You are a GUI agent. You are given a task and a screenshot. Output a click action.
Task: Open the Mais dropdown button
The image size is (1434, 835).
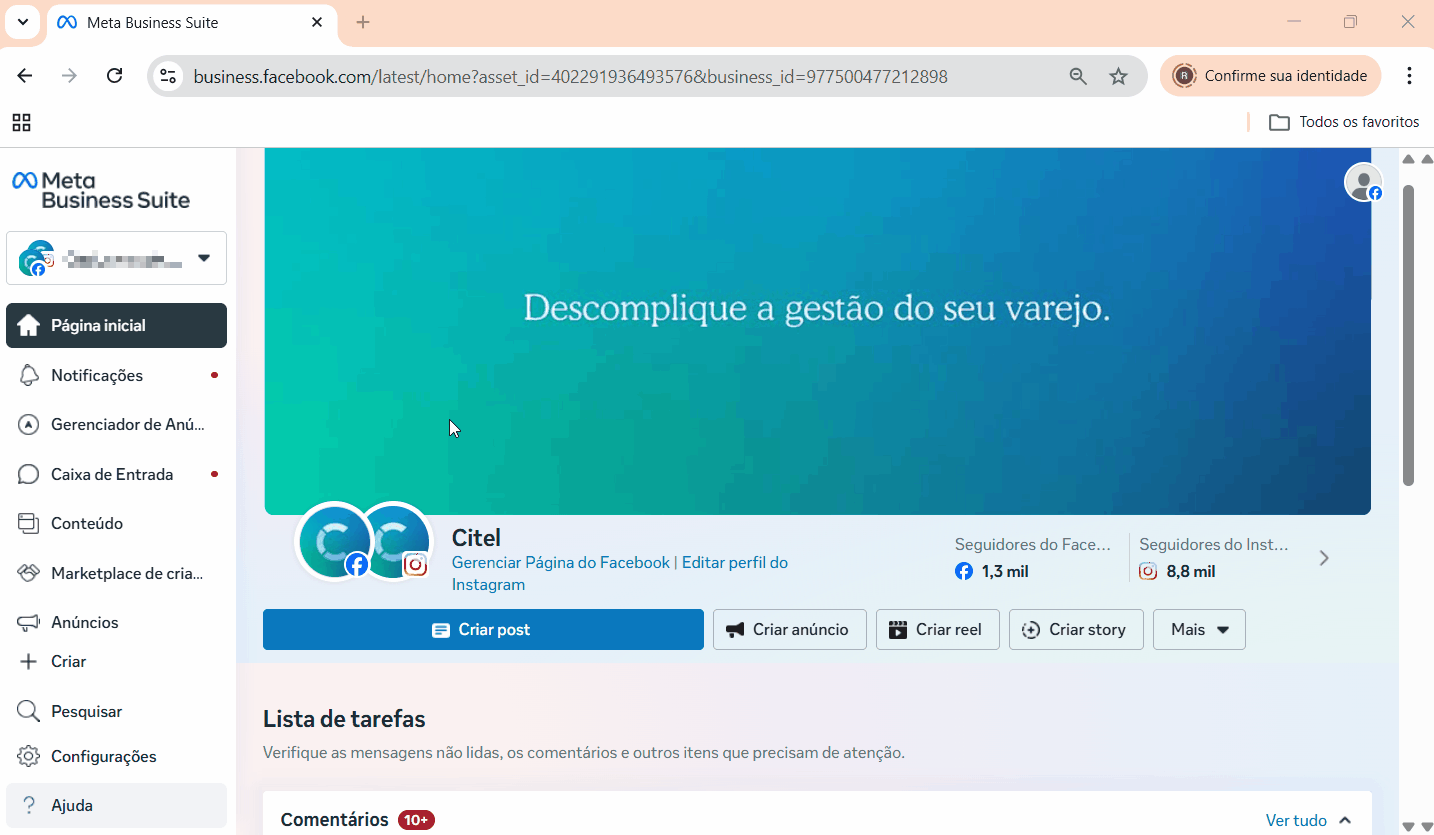(1198, 630)
